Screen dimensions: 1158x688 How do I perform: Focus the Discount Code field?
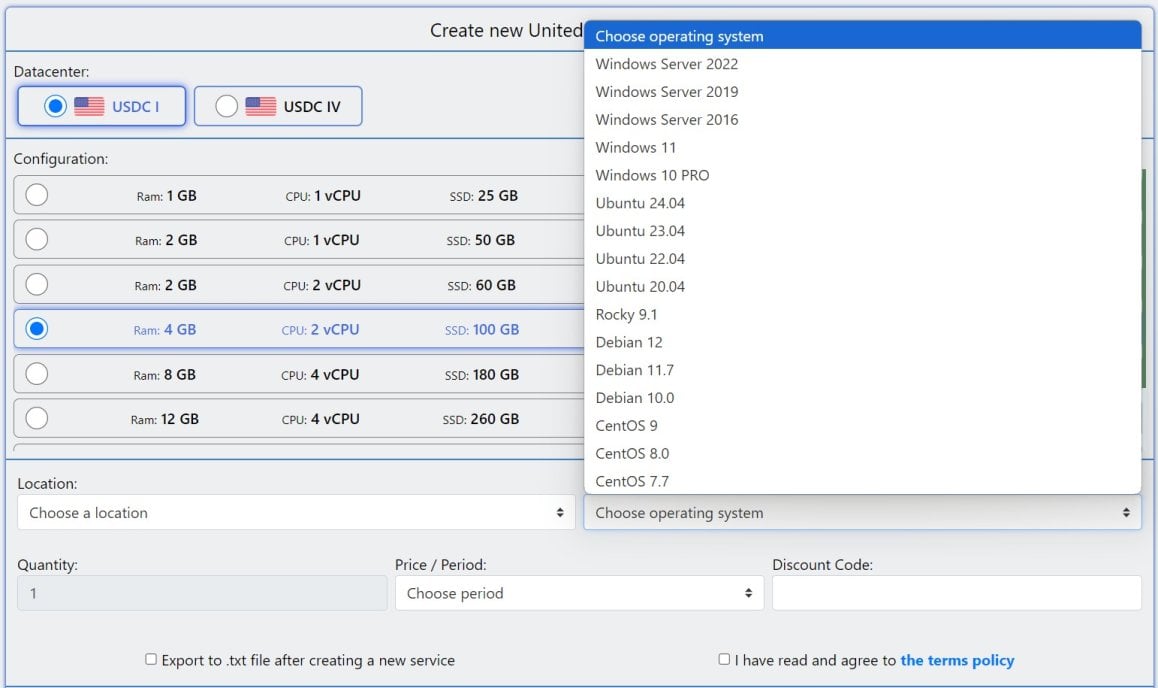[x=957, y=594]
